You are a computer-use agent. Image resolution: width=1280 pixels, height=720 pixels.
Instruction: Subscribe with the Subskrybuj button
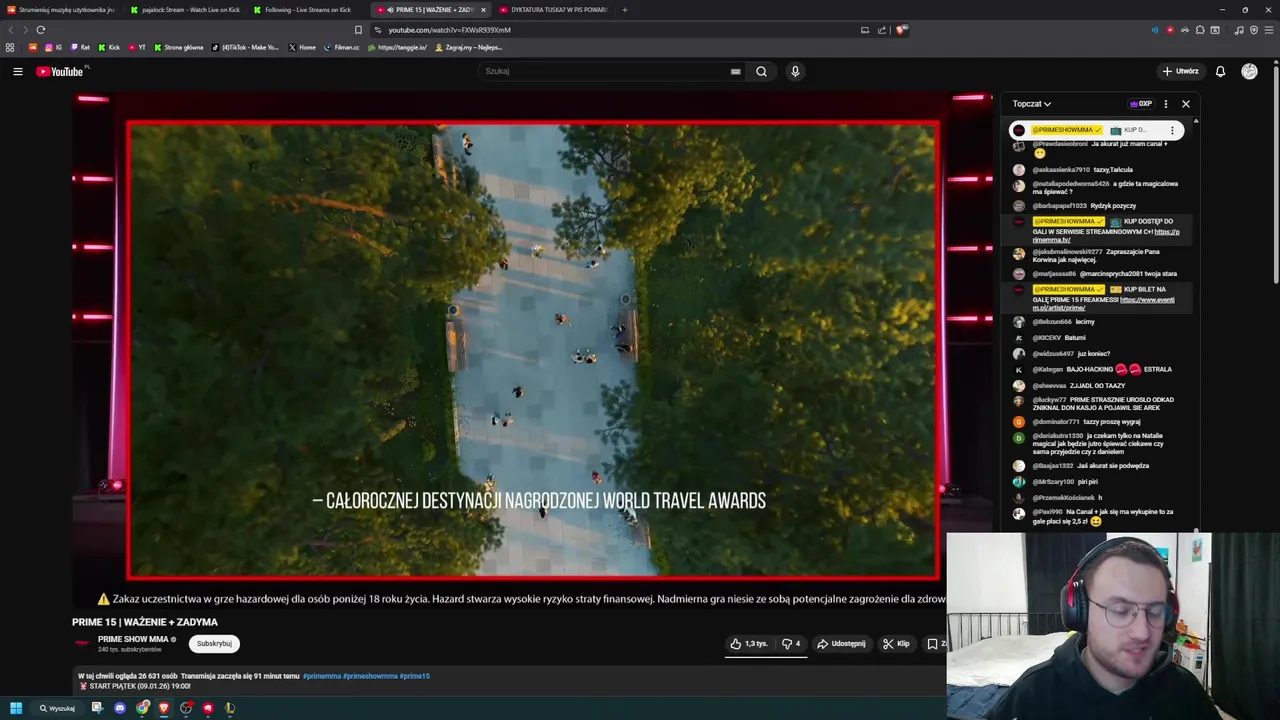point(214,644)
